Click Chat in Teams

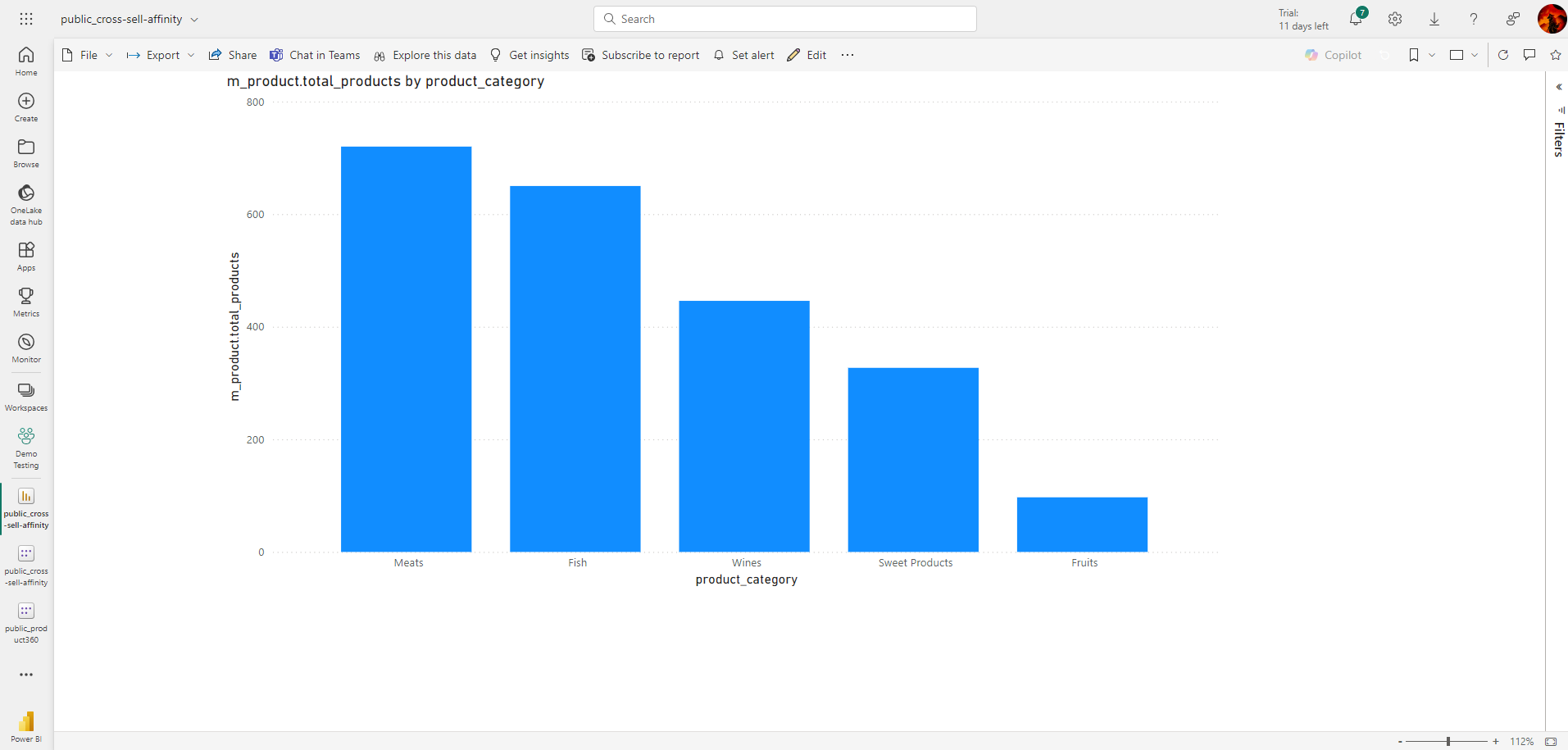pos(315,55)
